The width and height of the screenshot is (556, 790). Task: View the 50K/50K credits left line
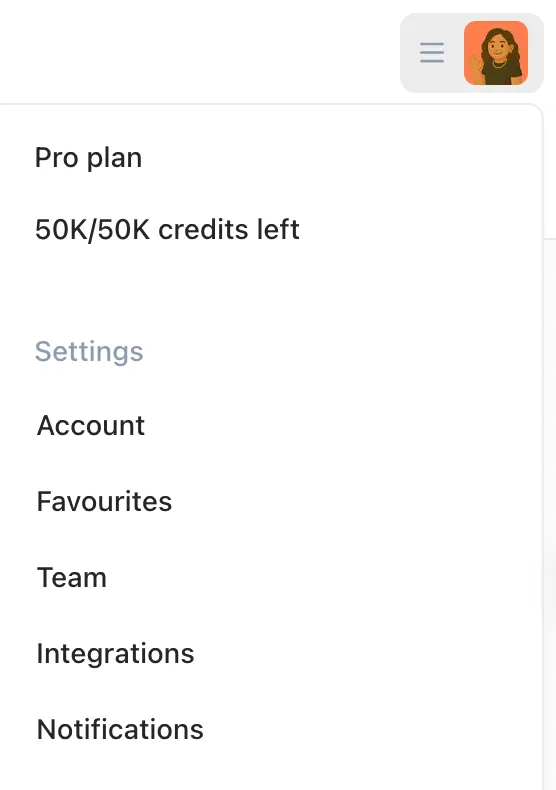click(167, 230)
